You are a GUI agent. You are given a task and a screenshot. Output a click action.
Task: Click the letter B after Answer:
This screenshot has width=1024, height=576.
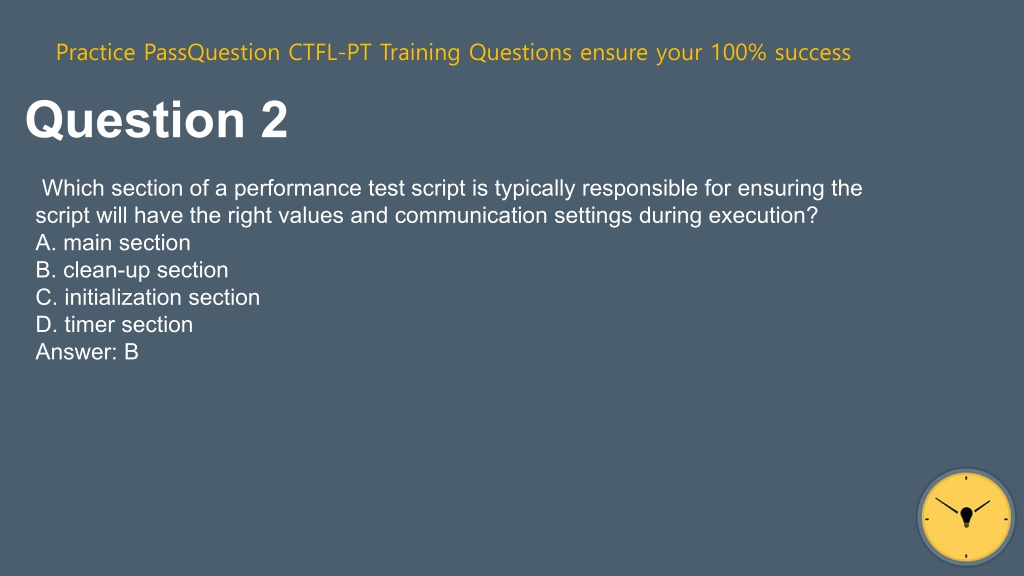(x=131, y=352)
